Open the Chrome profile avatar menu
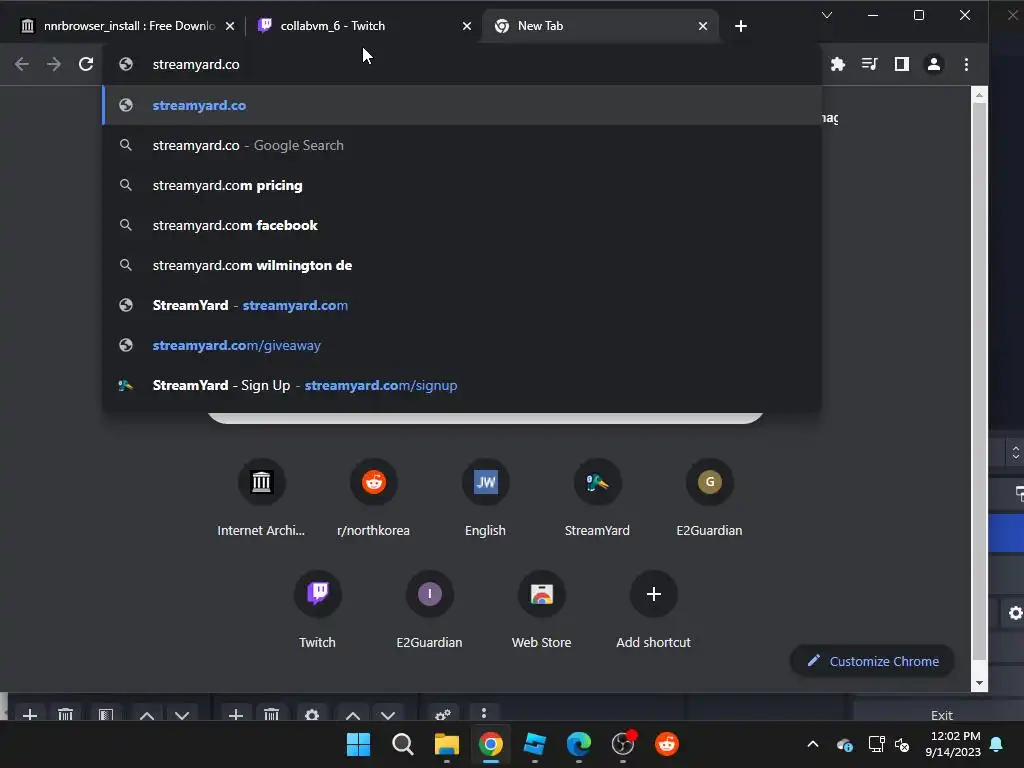Screen dimensions: 1024x768 tap(934, 64)
